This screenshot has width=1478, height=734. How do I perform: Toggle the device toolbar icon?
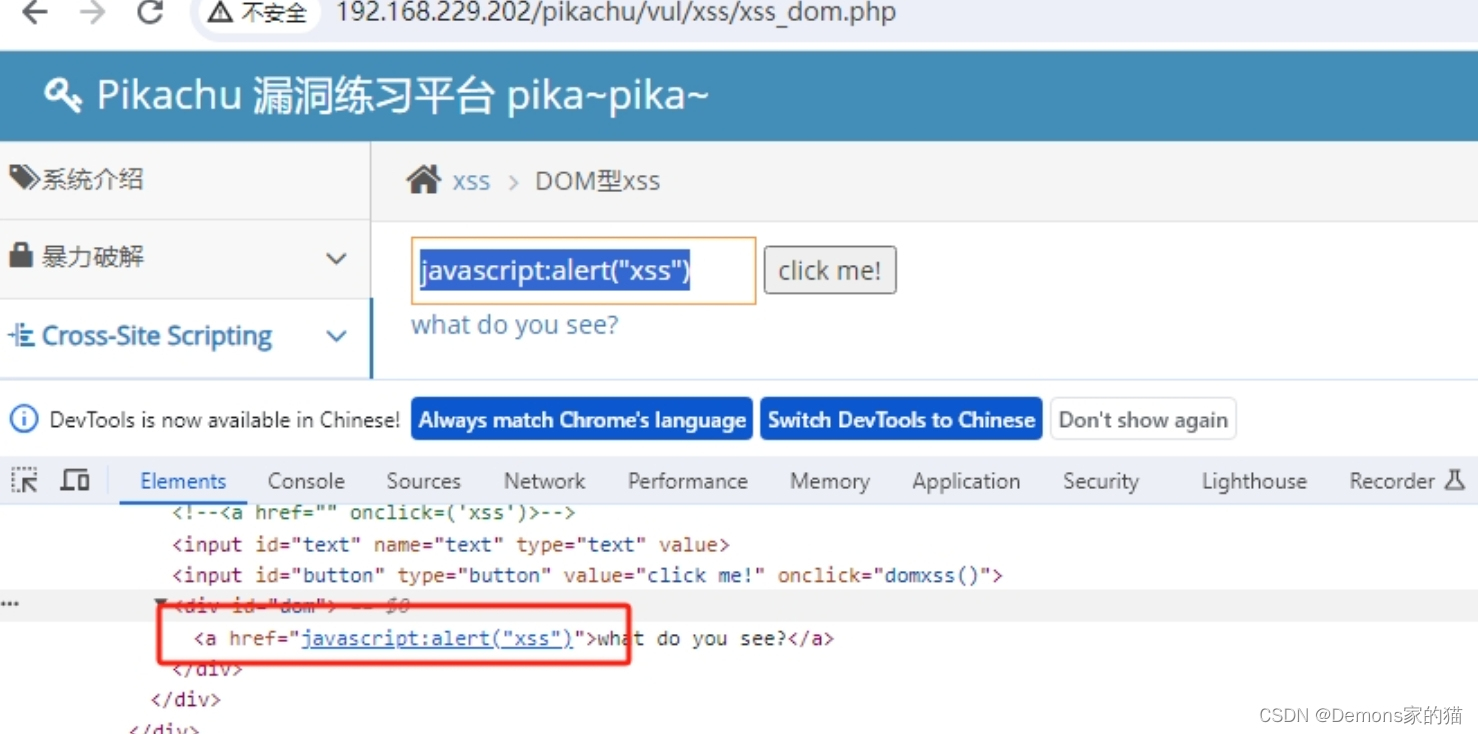tap(75, 481)
